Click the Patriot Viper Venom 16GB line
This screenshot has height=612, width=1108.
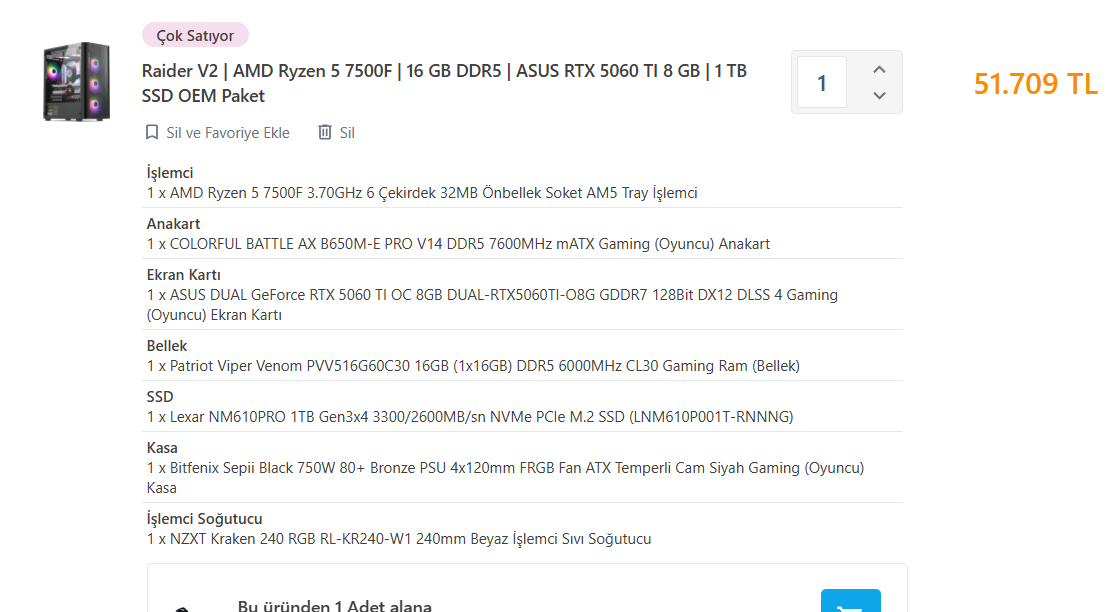pyautogui.click(x=473, y=366)
